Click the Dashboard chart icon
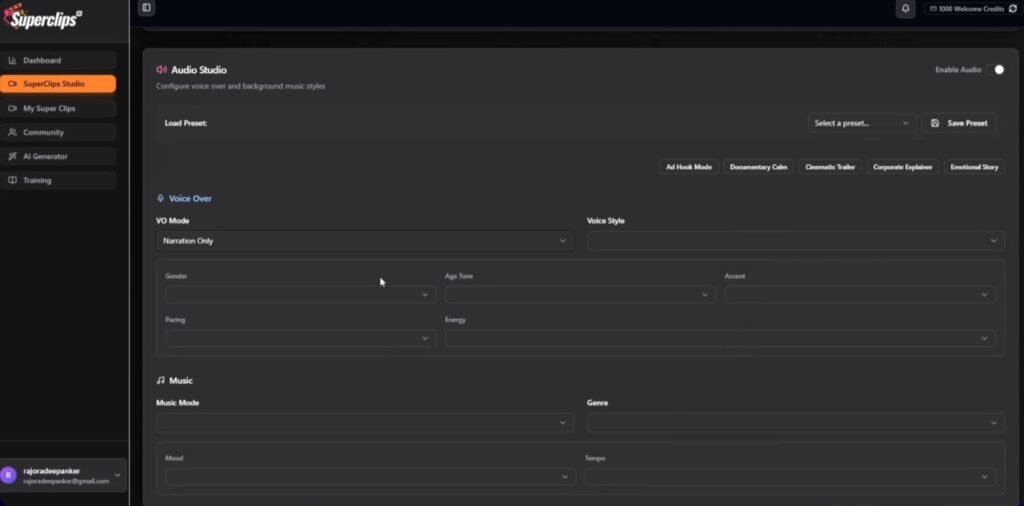Screen dimensions: 1024x506 (12, 60)
